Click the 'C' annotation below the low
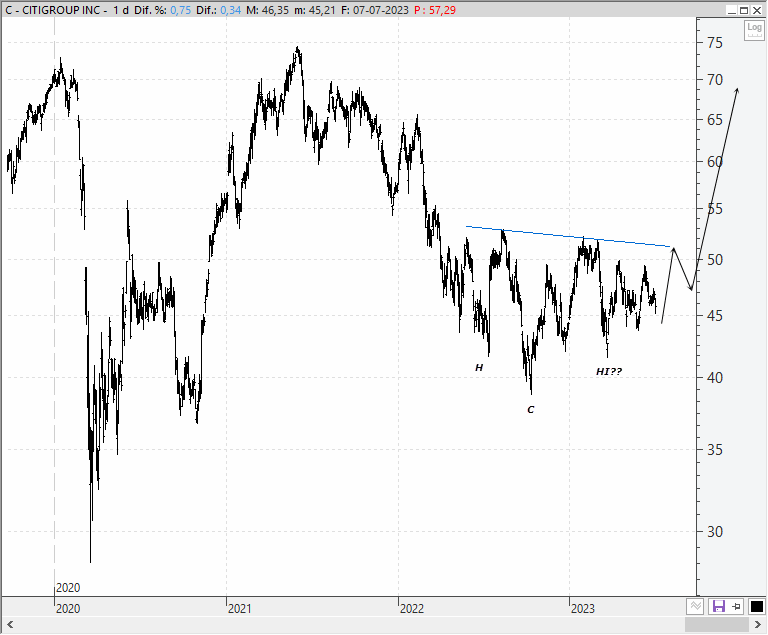This screenshot has width=768, height=635. (x=530, y=410)
